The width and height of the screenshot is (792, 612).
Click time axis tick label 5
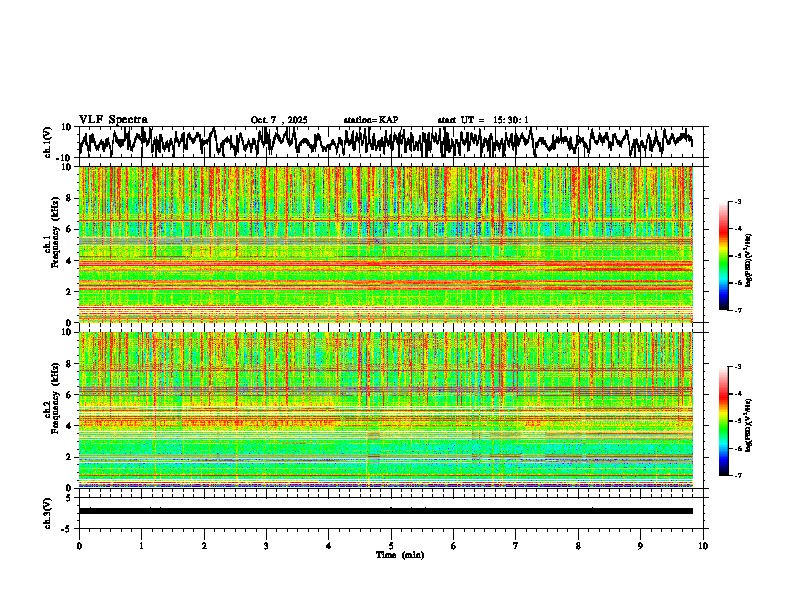(x=391, y=546)
